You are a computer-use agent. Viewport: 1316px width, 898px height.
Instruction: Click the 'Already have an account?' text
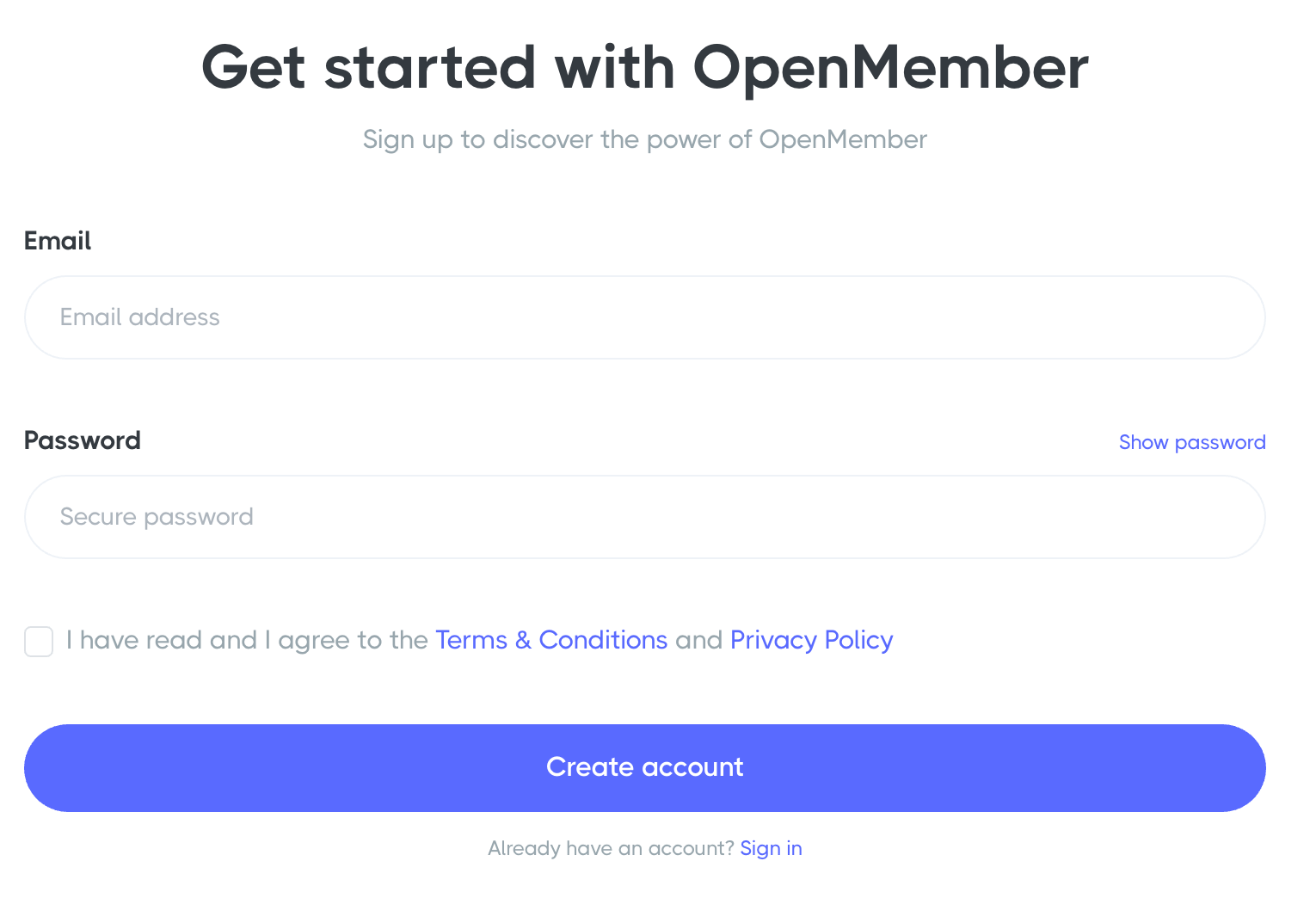611,848
